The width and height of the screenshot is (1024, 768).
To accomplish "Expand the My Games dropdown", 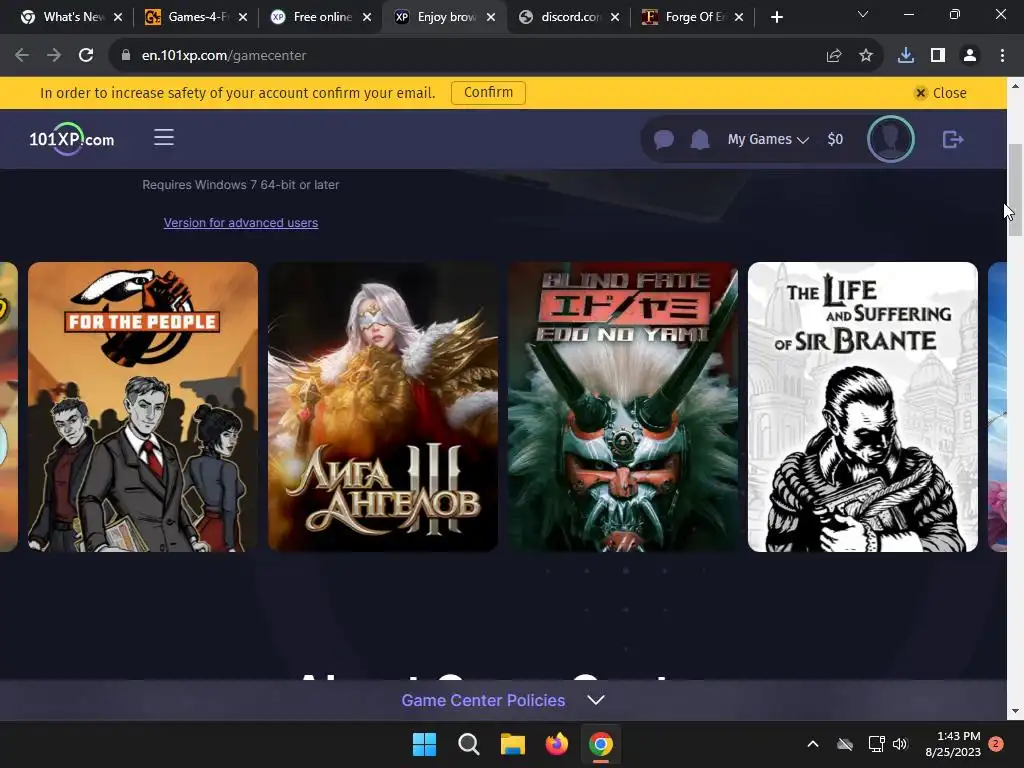I will (x=768, y=139).
